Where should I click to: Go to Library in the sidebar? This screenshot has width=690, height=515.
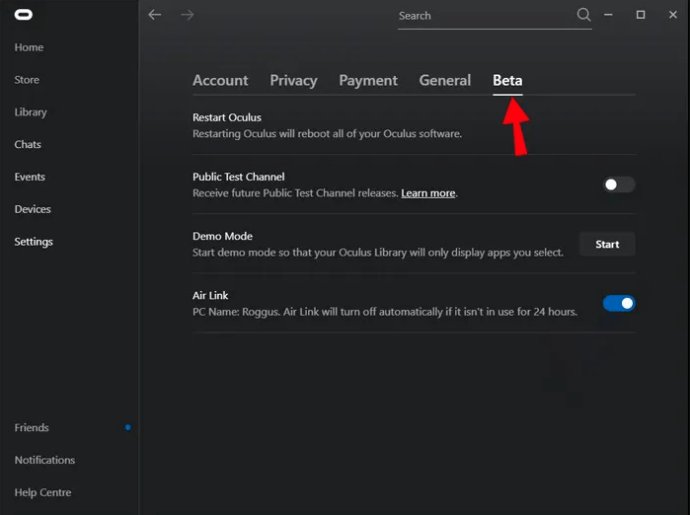31,112
